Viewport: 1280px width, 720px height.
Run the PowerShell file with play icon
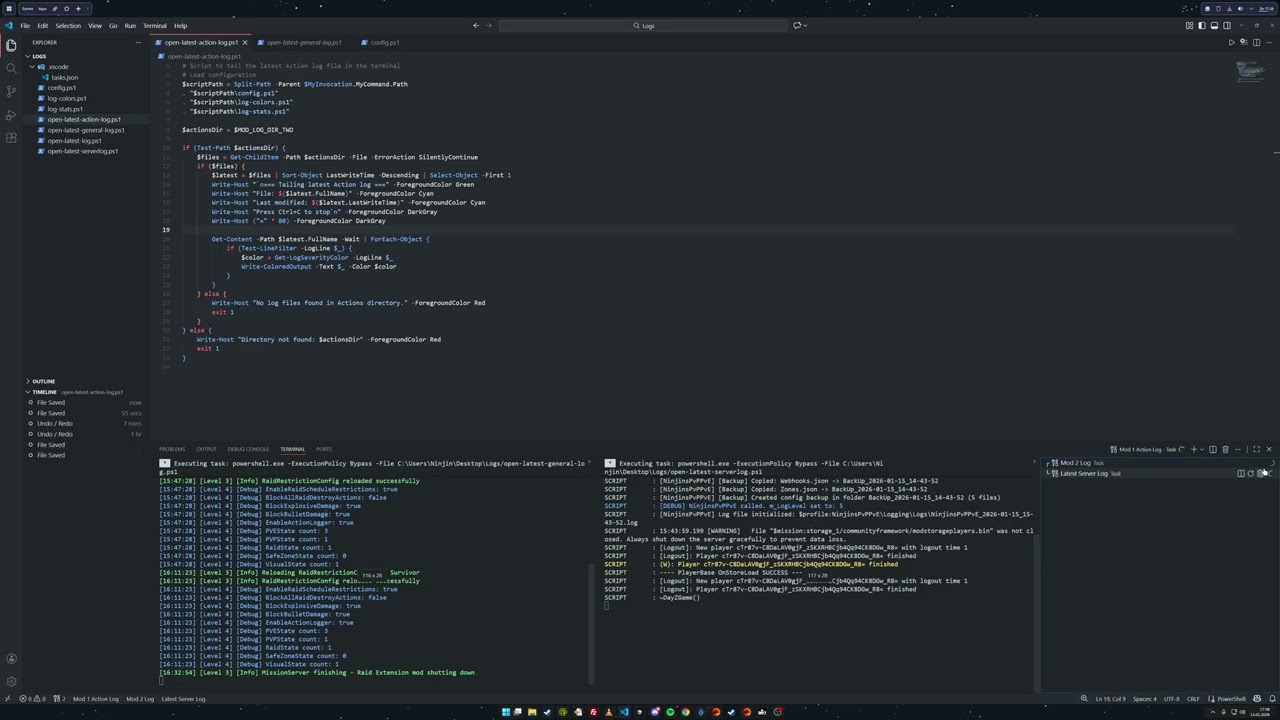point(1232,42)
